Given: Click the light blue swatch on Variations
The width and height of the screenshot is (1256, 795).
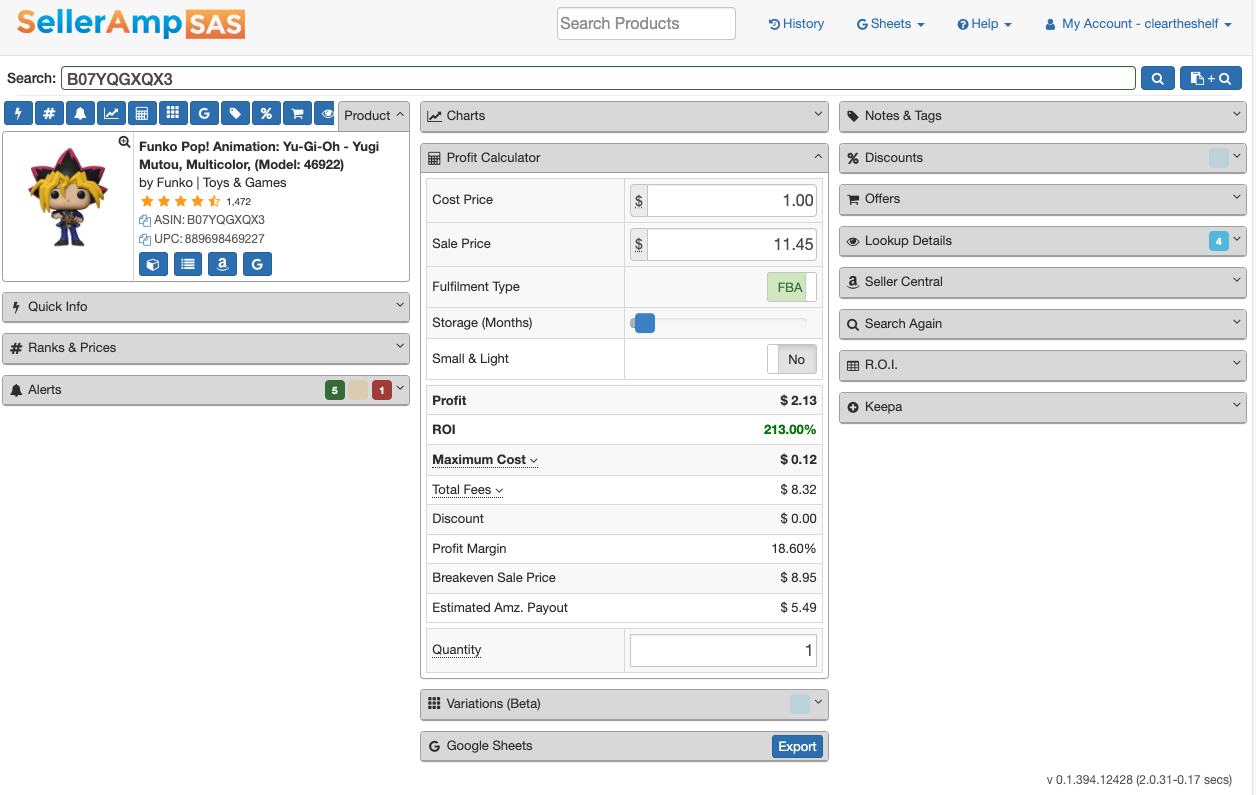Looking at the screenshot, I should (x=800, y=704).
